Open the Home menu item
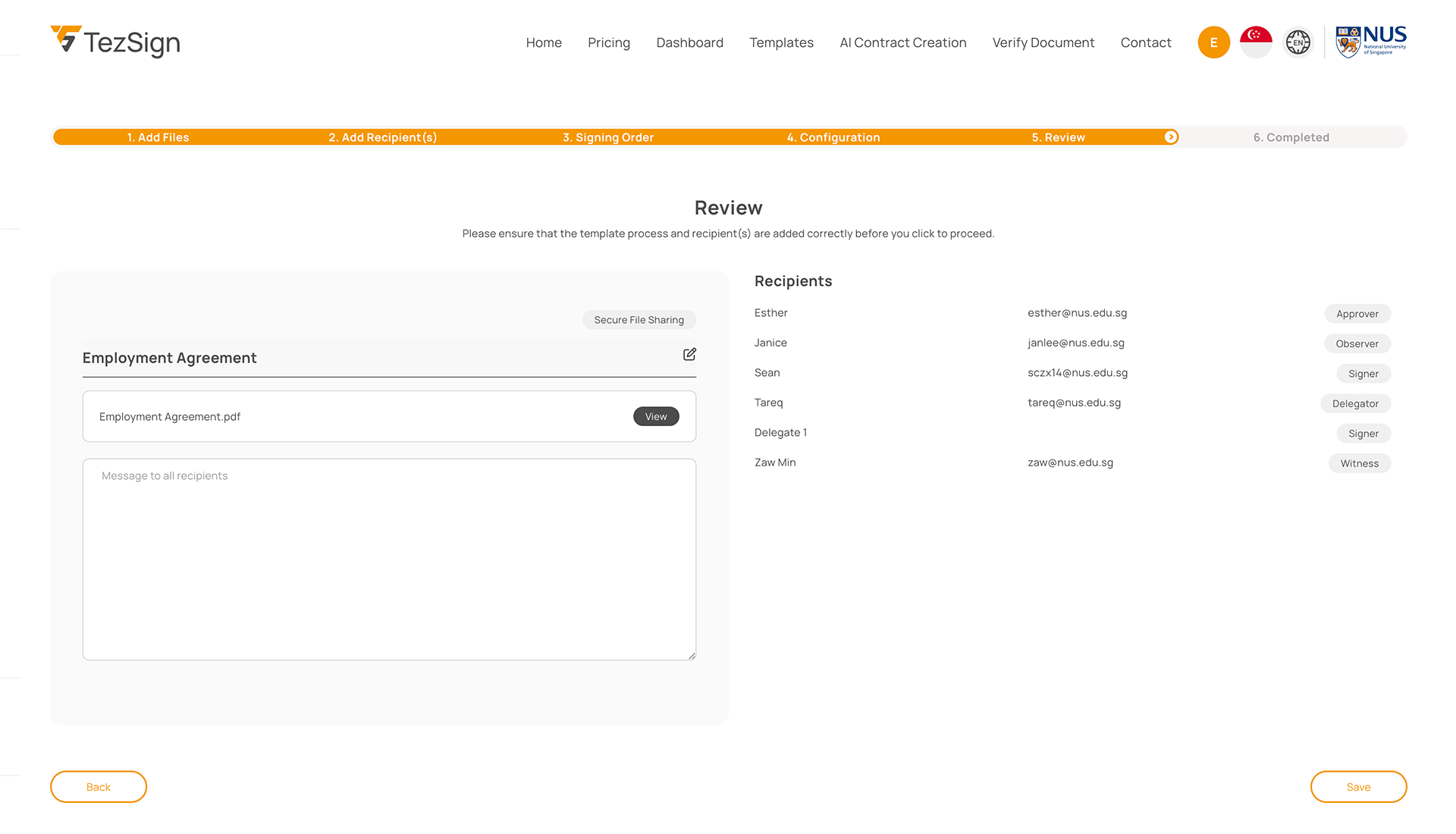The image size is (1456, 834). click(544, 42)
